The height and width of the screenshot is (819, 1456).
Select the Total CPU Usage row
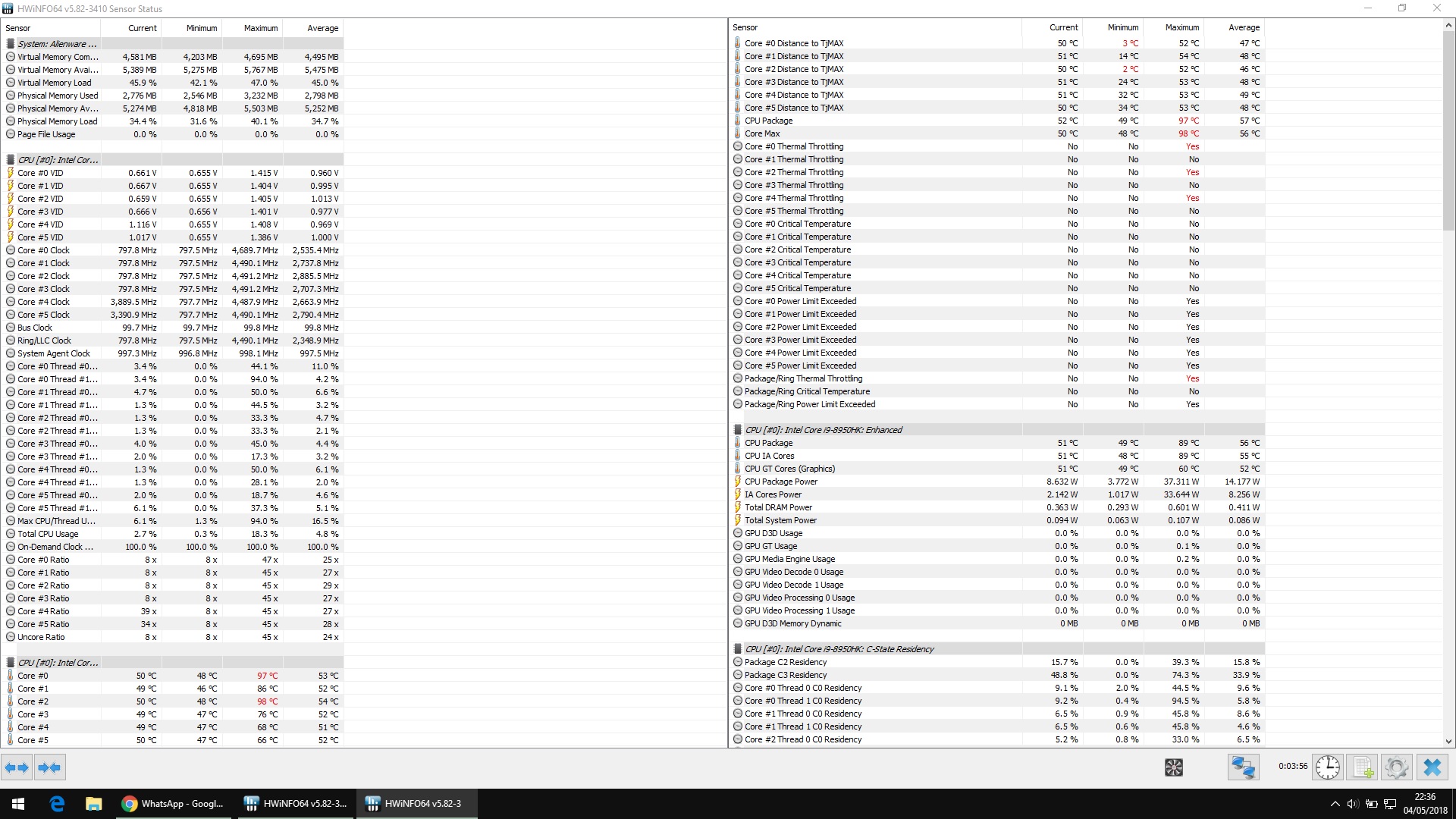pyautogui.click(x=173, y=534)
